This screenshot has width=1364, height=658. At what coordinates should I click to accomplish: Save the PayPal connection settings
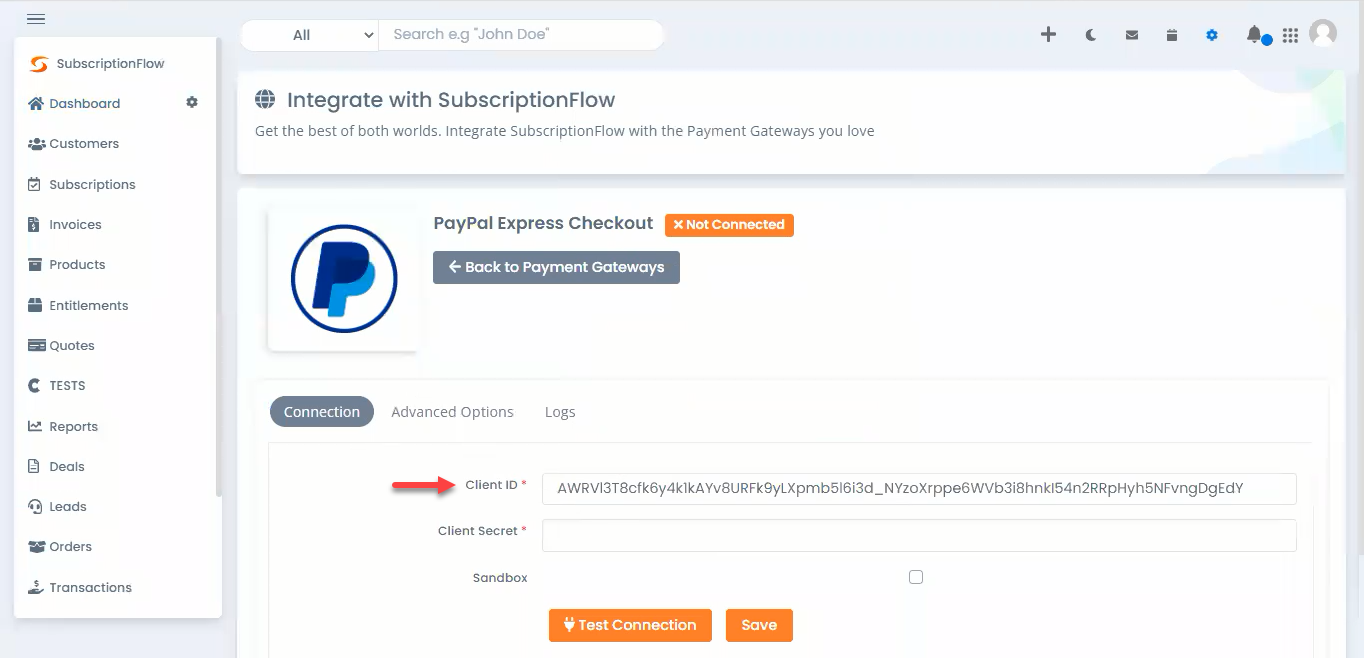(759, 625)
